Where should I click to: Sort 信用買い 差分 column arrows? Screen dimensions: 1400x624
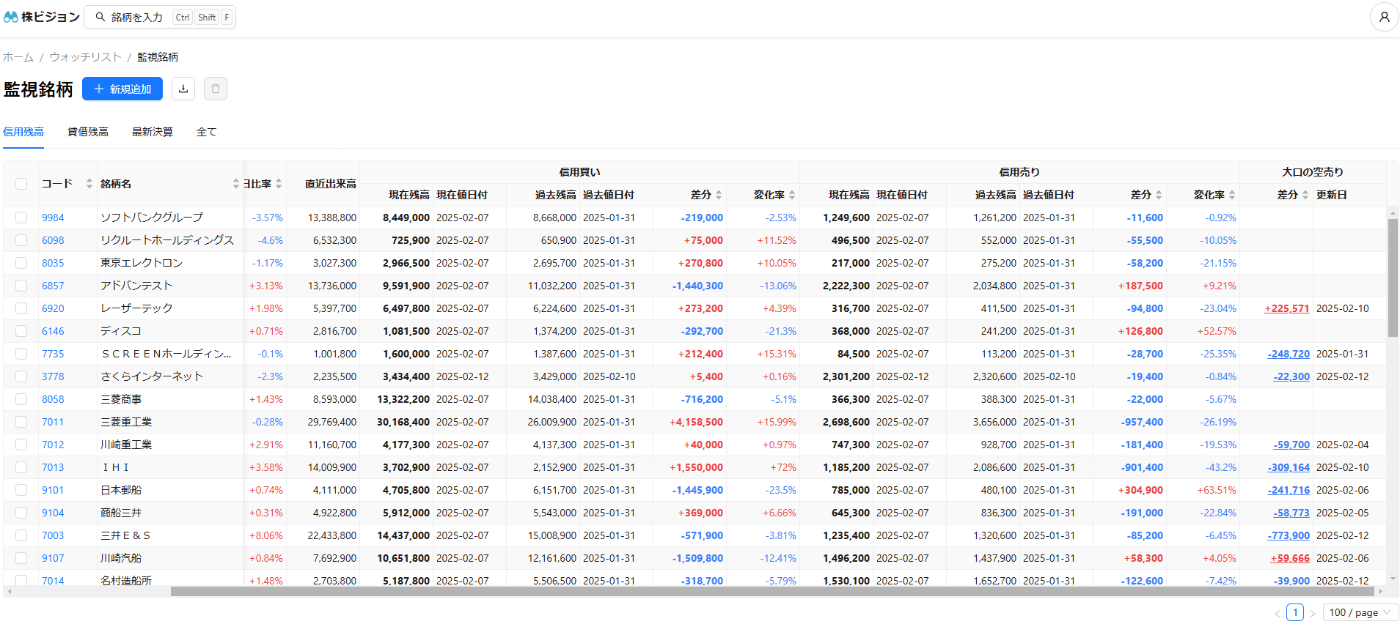[718, 194]
